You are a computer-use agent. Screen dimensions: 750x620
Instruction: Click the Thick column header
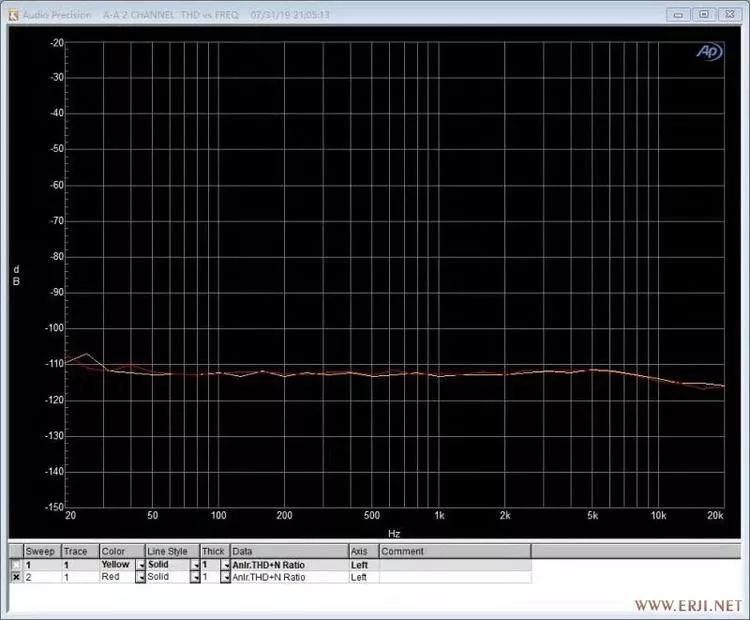(215, 552)
